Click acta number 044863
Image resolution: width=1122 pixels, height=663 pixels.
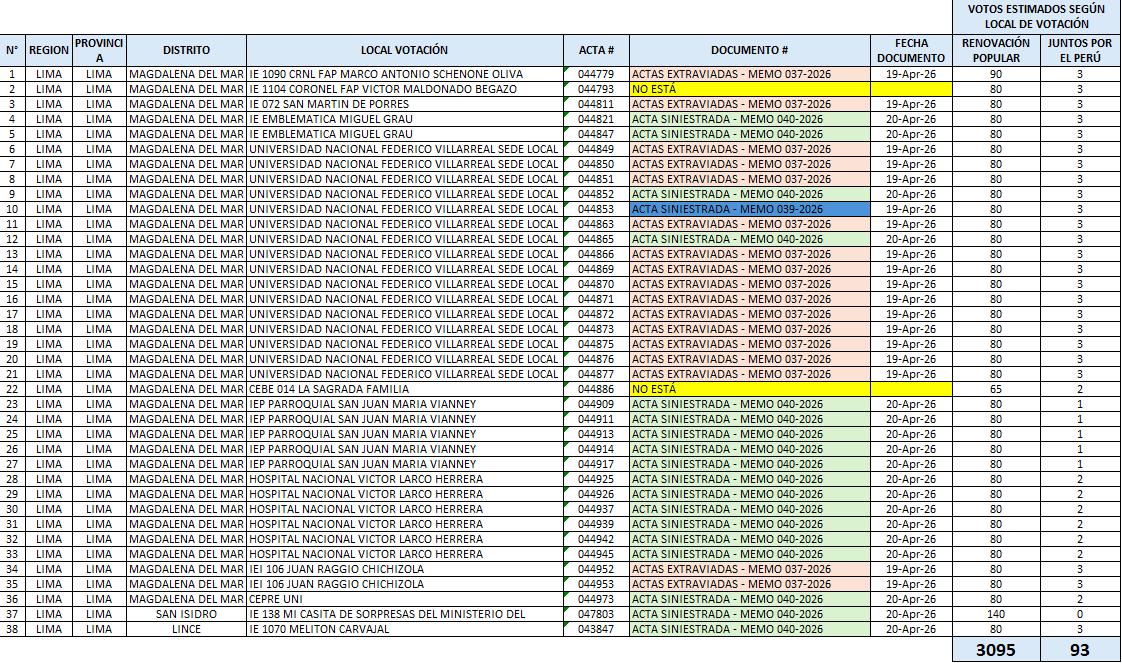pos(596,225)
